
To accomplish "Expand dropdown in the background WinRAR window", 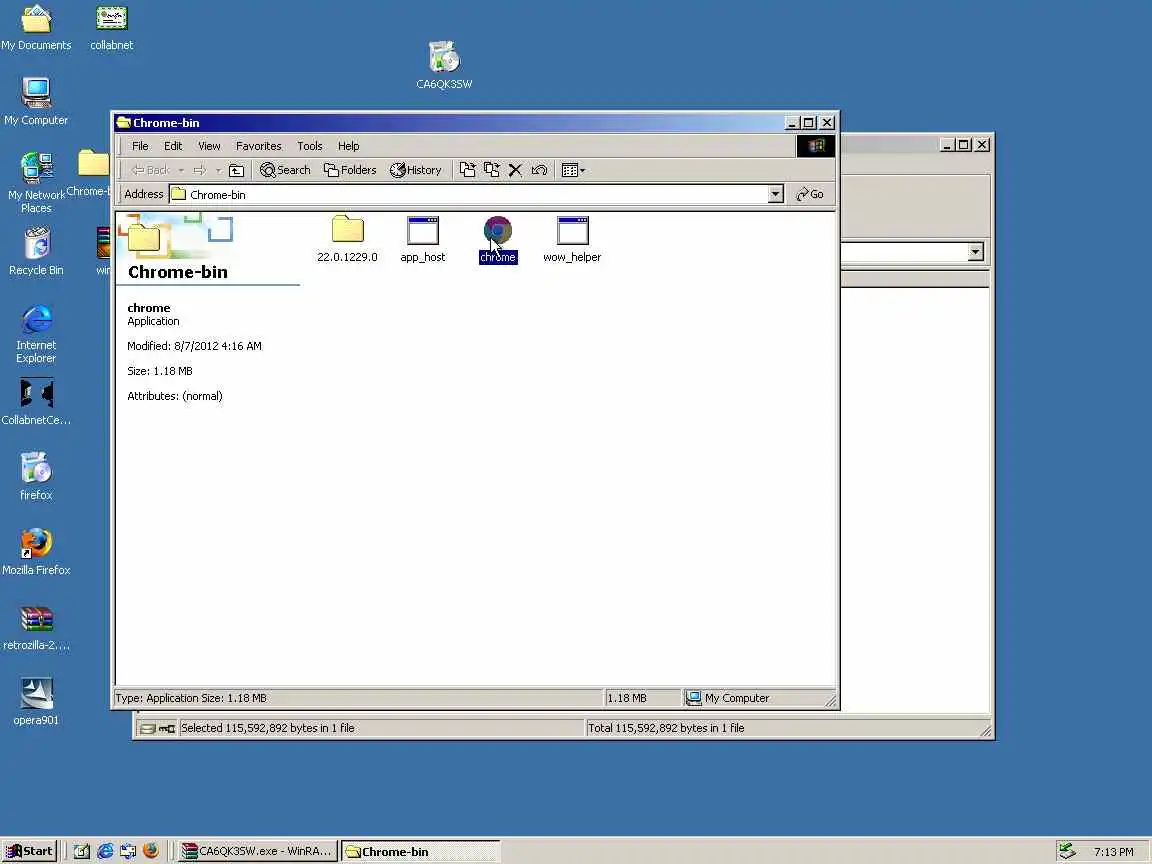I will 975,252.
